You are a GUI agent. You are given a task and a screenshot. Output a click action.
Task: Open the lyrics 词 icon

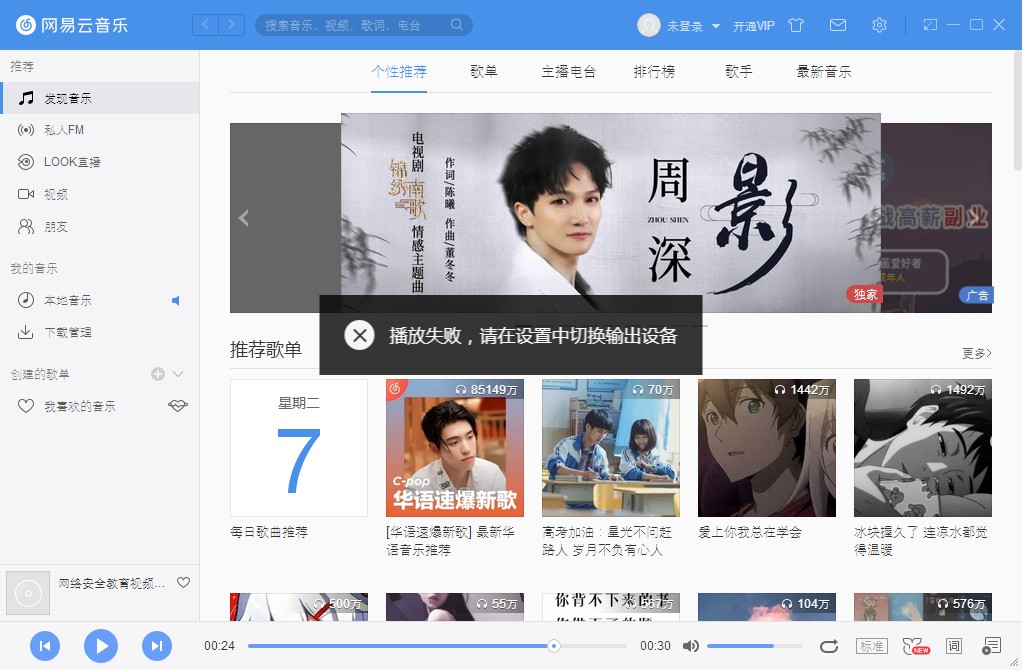(x=952, y=646)
